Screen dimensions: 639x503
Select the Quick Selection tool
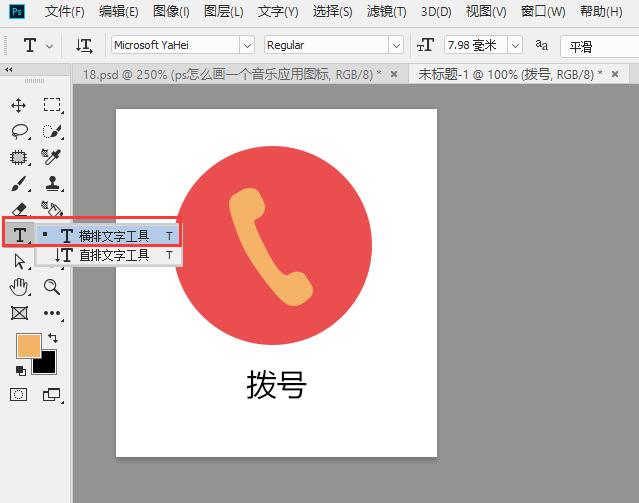pos(52,131)
